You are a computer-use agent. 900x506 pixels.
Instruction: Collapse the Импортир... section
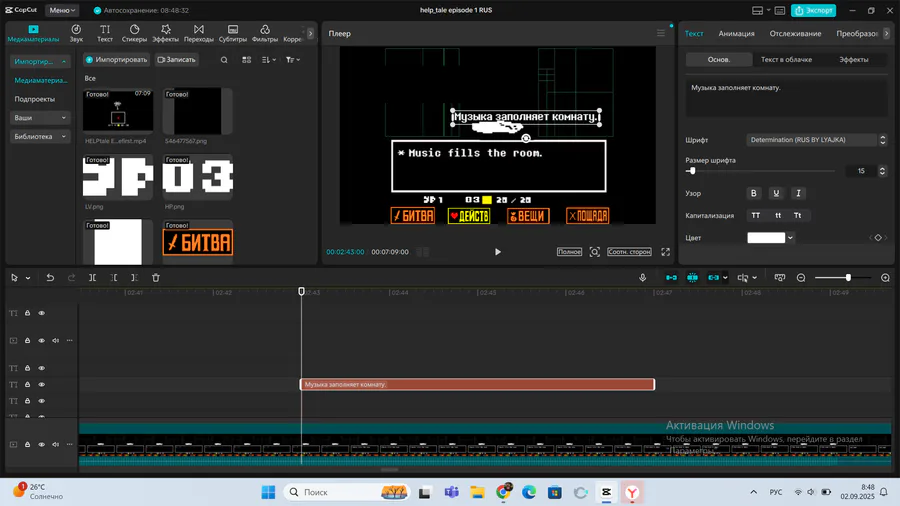(x=39, y=61)
